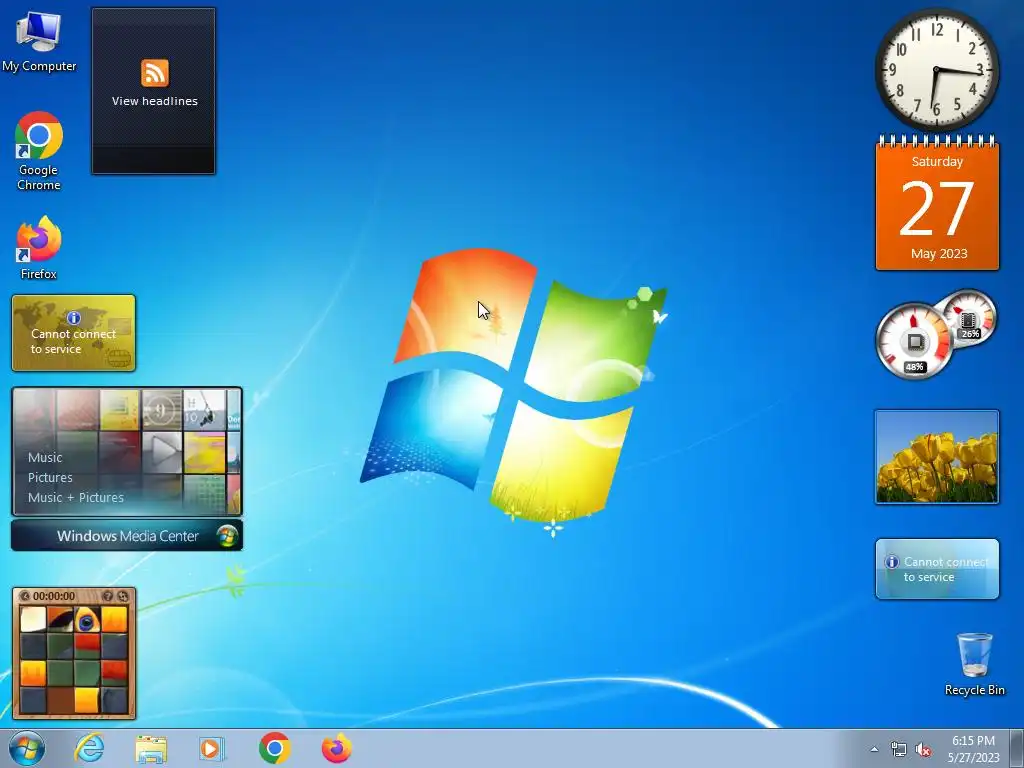Open Music in the Media Center gadget
The image size is (1024, 768).
tap(45, 457)
